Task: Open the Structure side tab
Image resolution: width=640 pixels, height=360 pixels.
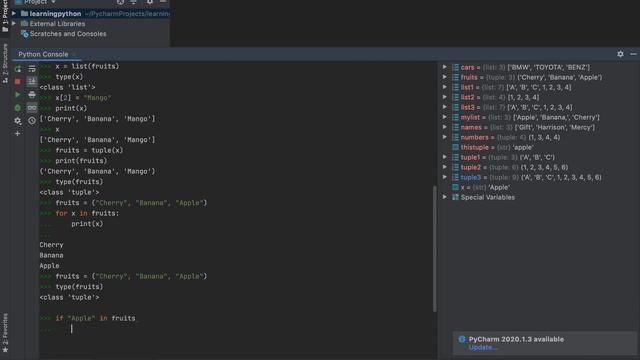Action: click(5, 63)
